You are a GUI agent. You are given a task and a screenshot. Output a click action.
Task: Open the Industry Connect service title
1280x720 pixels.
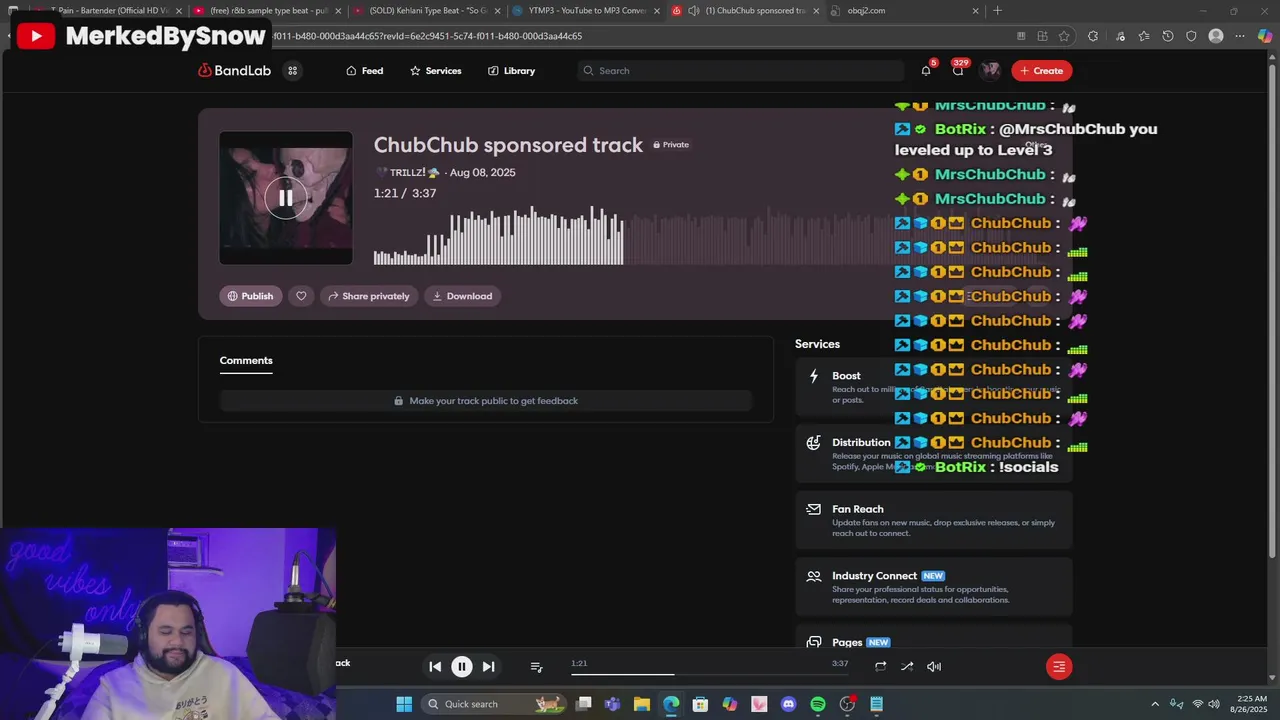pos(875,576)
